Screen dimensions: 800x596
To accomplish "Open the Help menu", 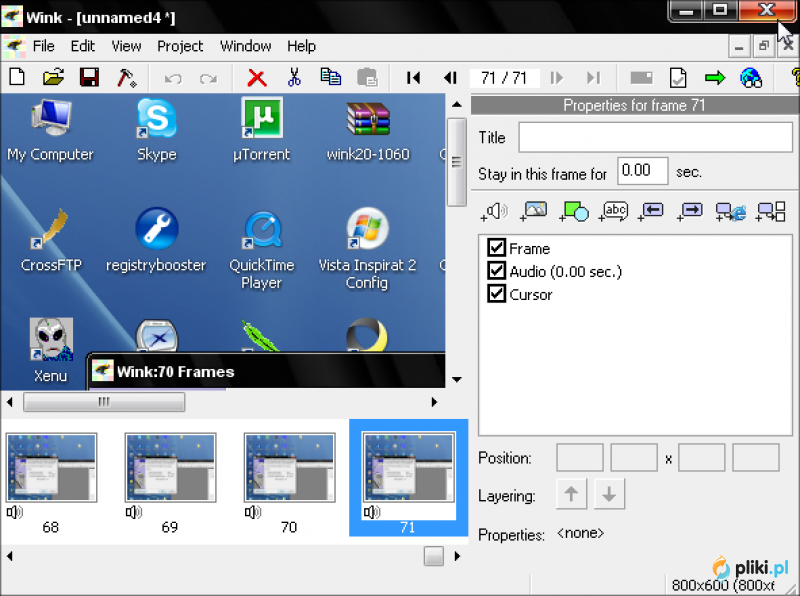I will 301,46.
